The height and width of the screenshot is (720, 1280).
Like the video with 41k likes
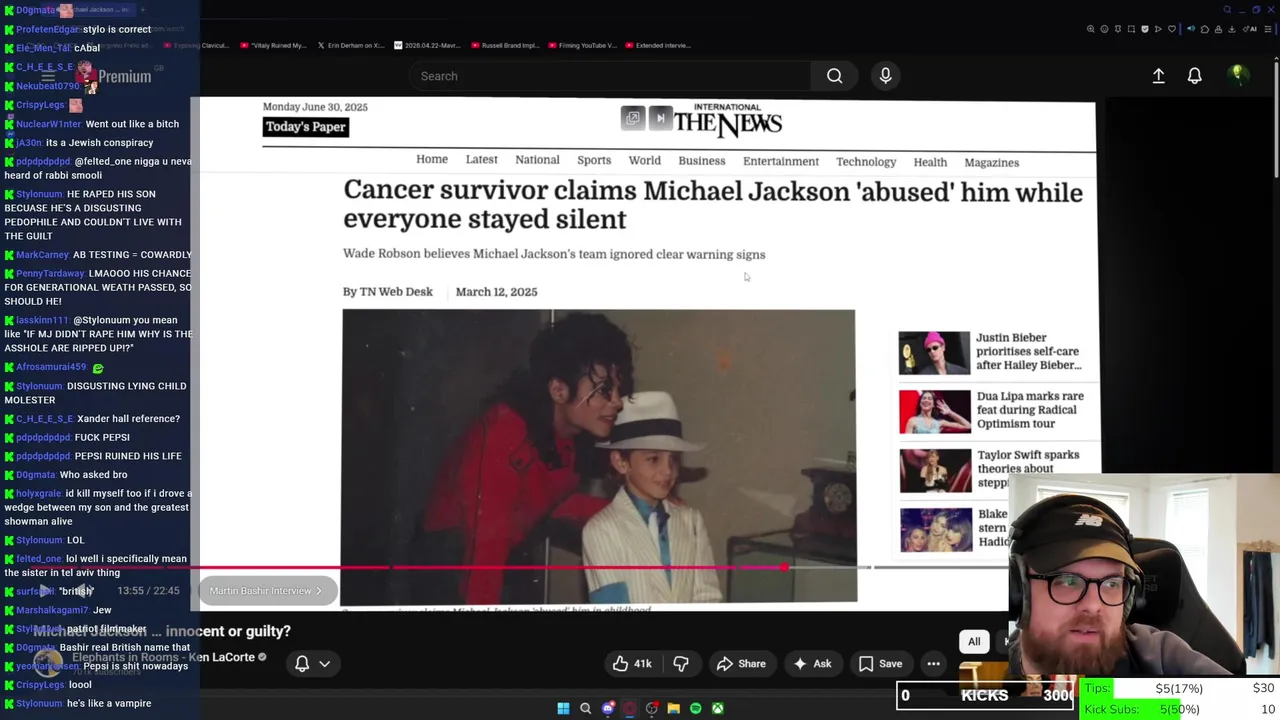632,664
